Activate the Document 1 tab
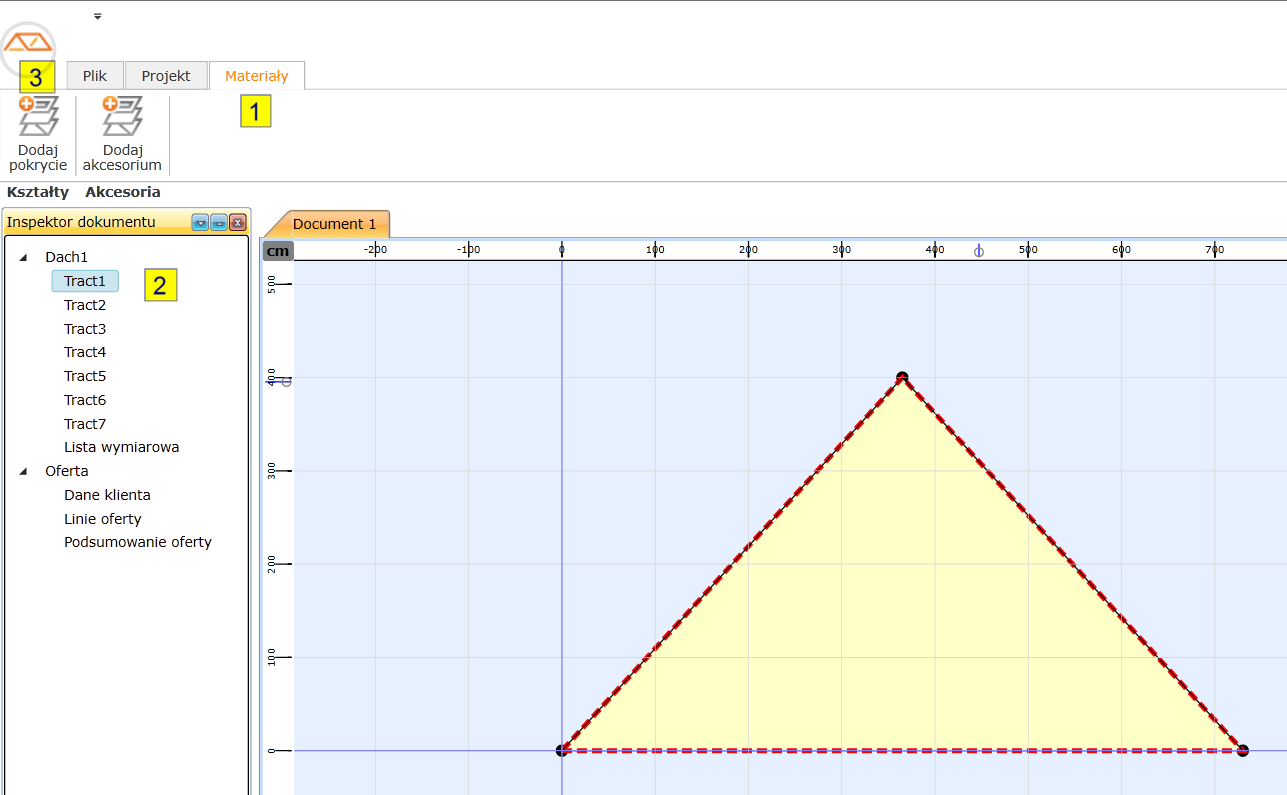Screen dimensions: 1287x795 tap(334, 224)
